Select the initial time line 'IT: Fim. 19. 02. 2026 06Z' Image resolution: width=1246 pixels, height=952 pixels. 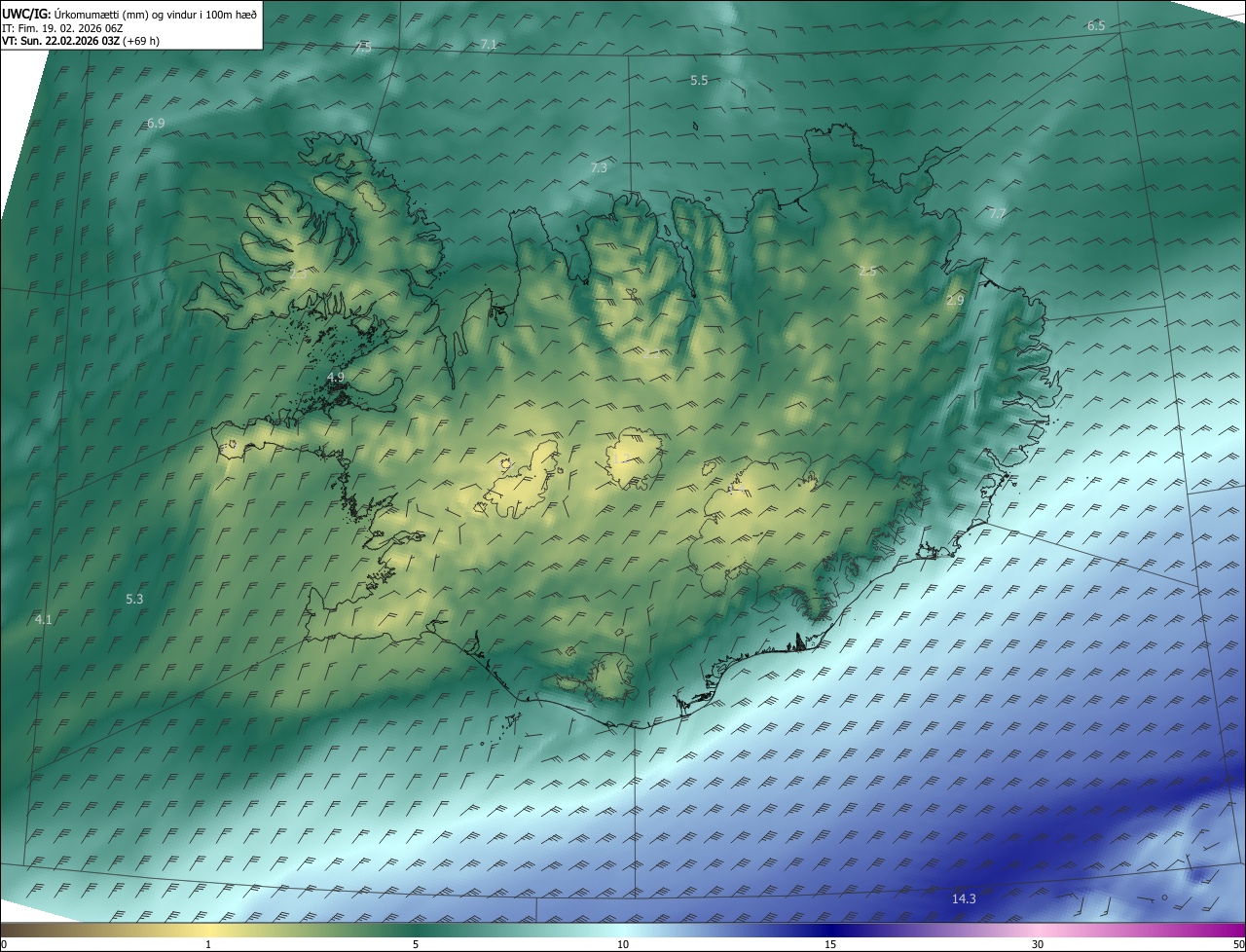(64, 27)
